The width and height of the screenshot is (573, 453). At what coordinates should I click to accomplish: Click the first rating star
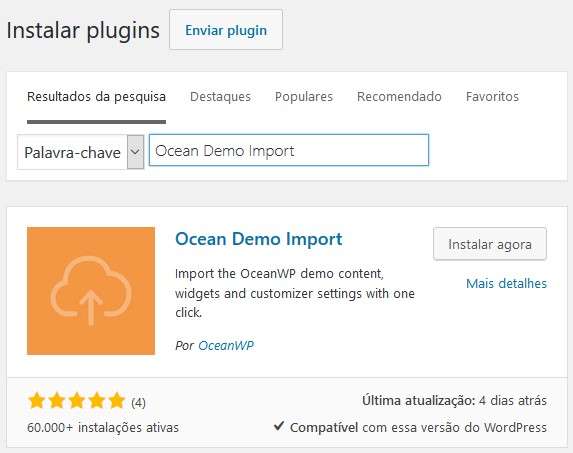37,401
